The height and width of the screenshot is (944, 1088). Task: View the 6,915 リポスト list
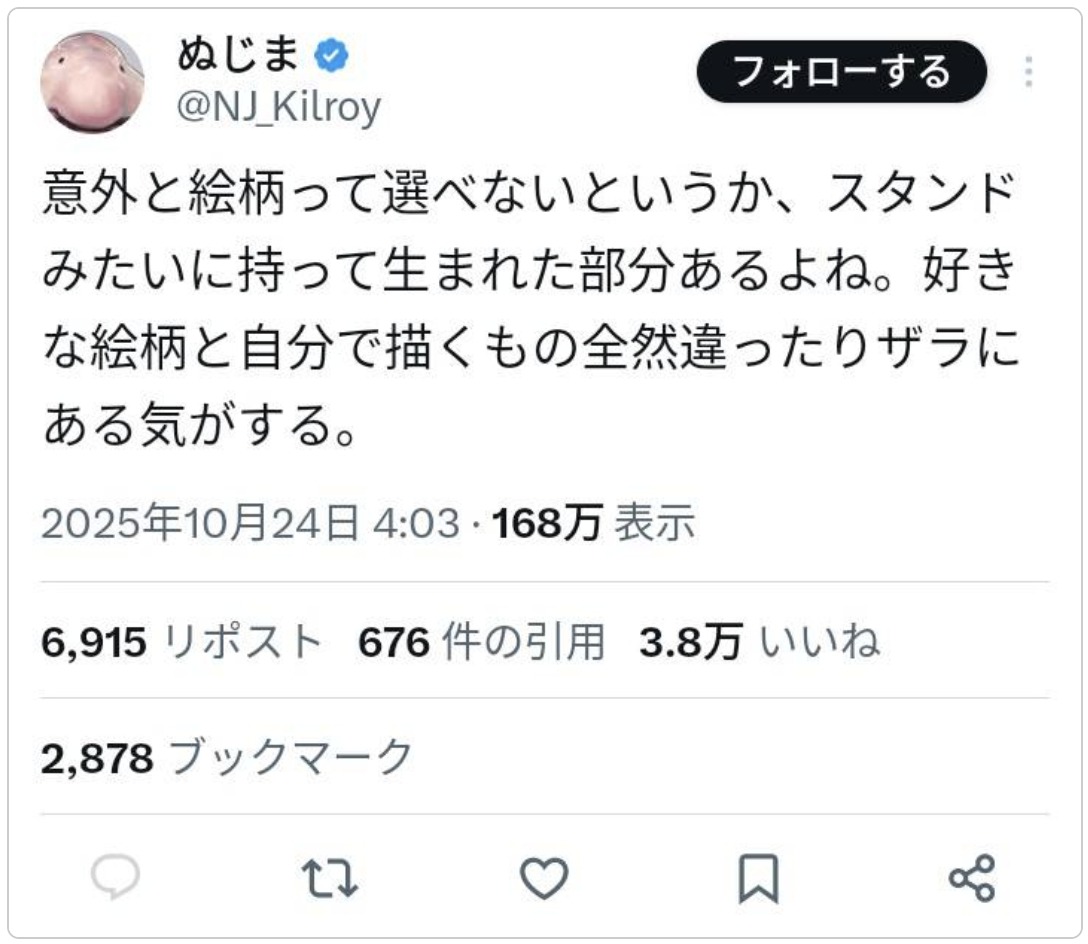pyautogui.click(x=182, y=642)
